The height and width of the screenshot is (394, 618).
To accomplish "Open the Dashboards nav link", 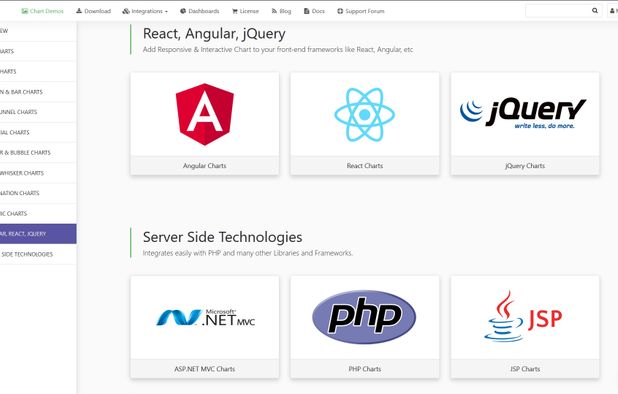I will pos(199,11).
